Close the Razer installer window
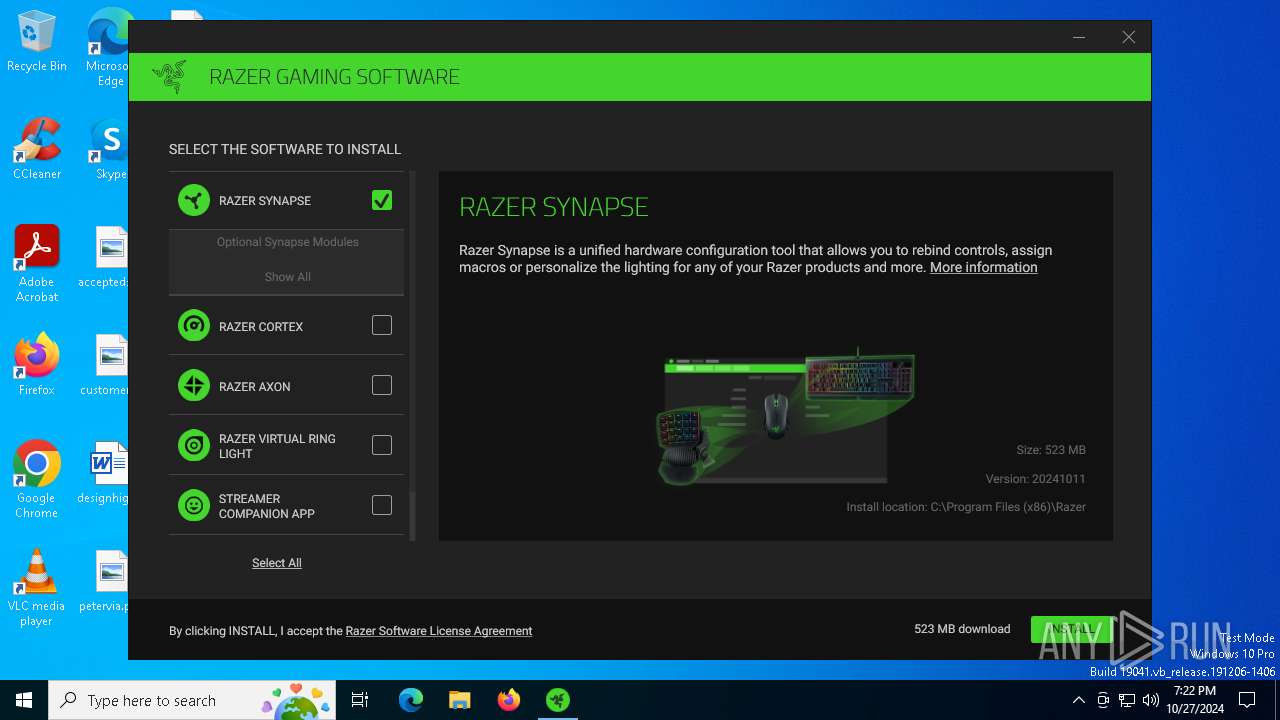The image size is (1280, 720). (1128, 37)
